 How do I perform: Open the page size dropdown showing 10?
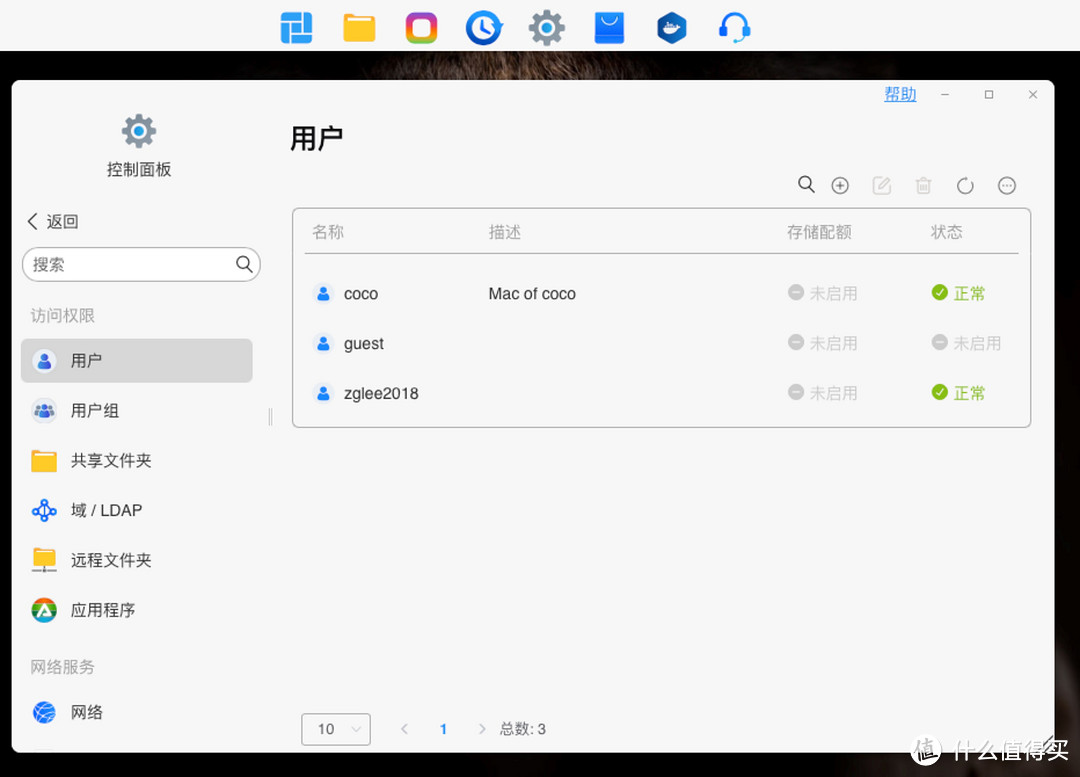point(335,729)
